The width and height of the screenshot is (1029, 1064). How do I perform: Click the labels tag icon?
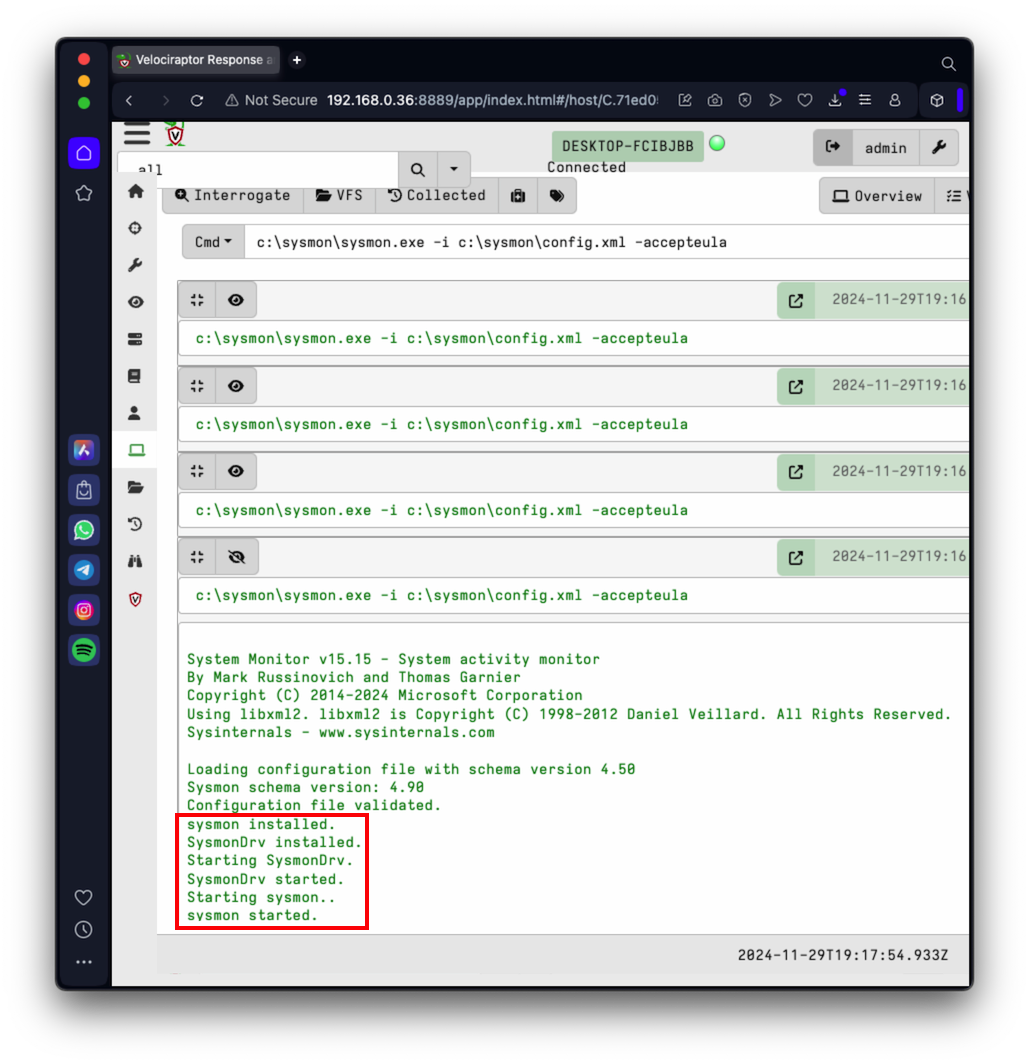pos(557,195)
